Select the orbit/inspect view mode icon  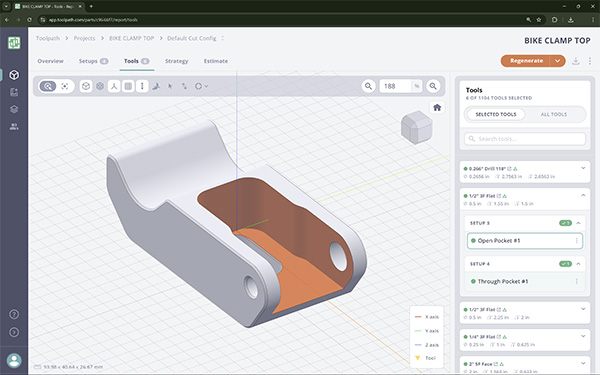click(x=48, y=86)
